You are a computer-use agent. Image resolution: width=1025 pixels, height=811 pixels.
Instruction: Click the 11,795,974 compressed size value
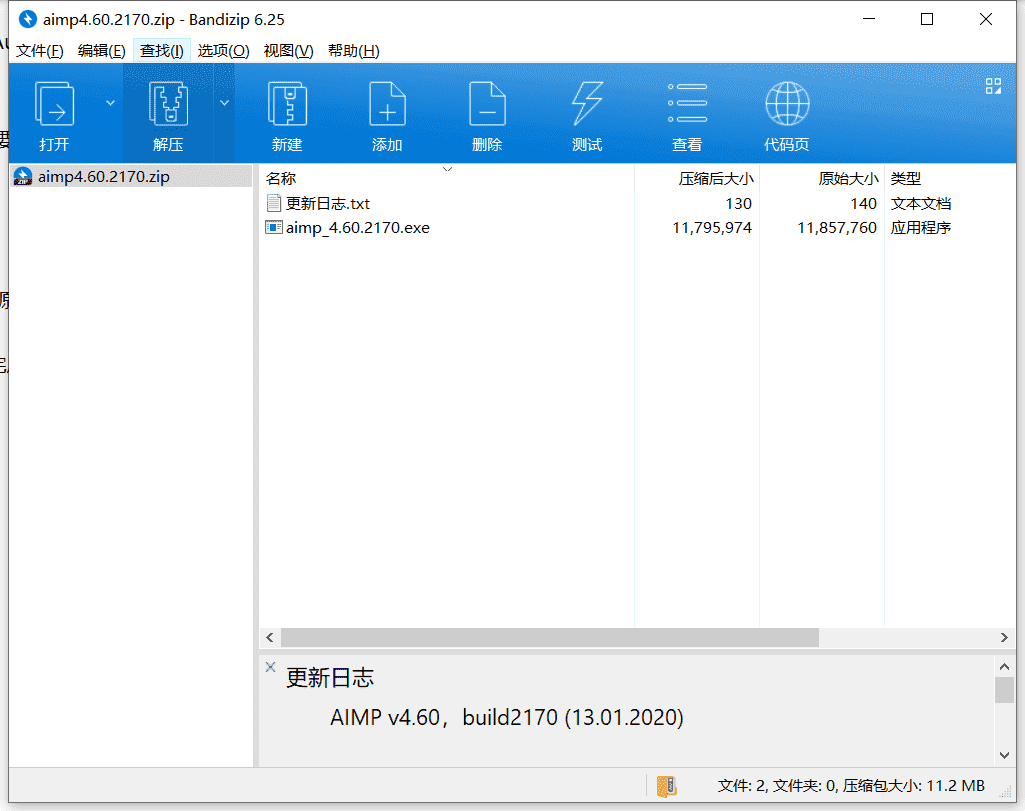(712, 227)
